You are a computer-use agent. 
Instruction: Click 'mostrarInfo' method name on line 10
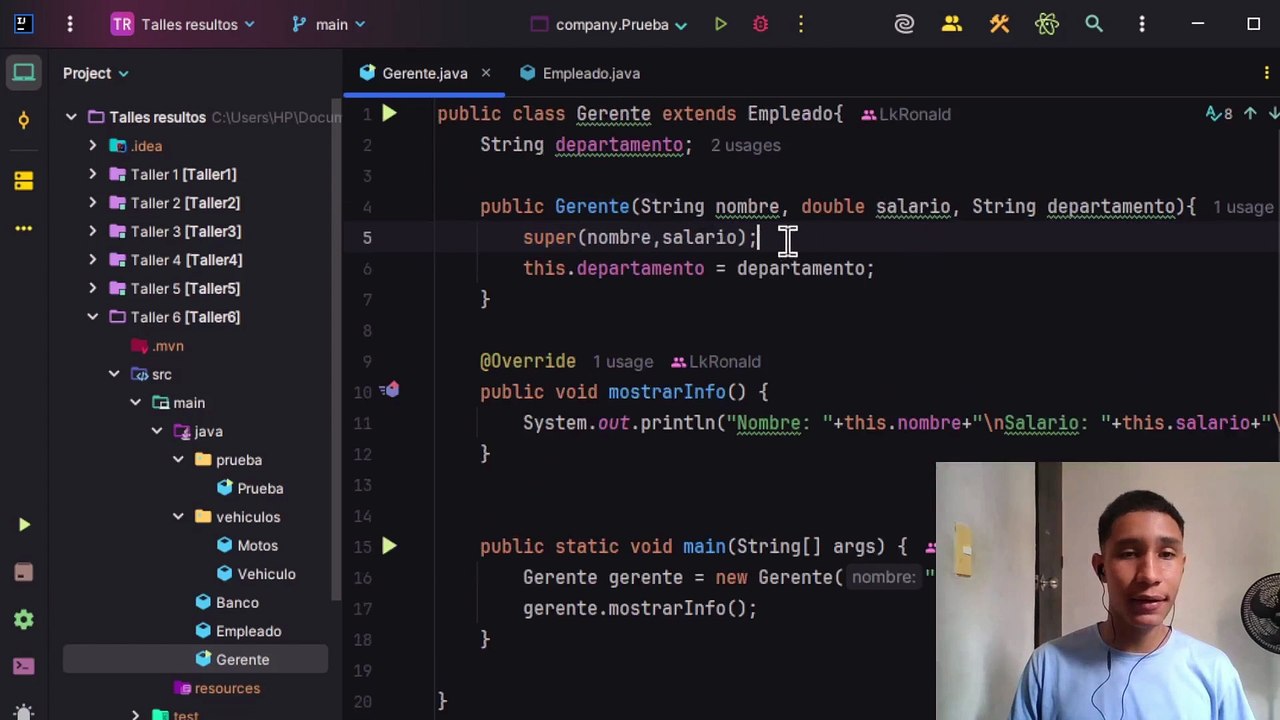point(667,392)
